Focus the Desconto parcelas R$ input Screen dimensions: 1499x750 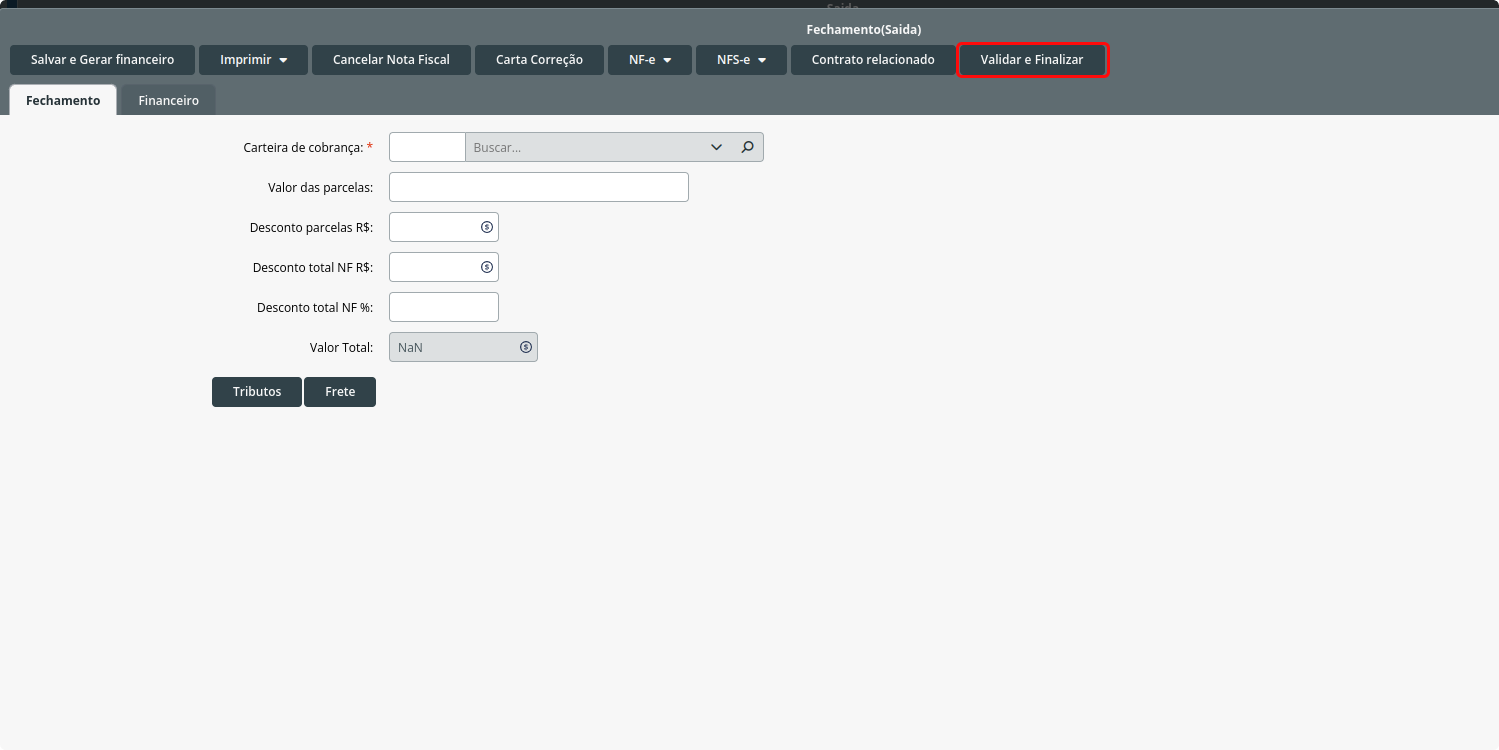(444, 227)
